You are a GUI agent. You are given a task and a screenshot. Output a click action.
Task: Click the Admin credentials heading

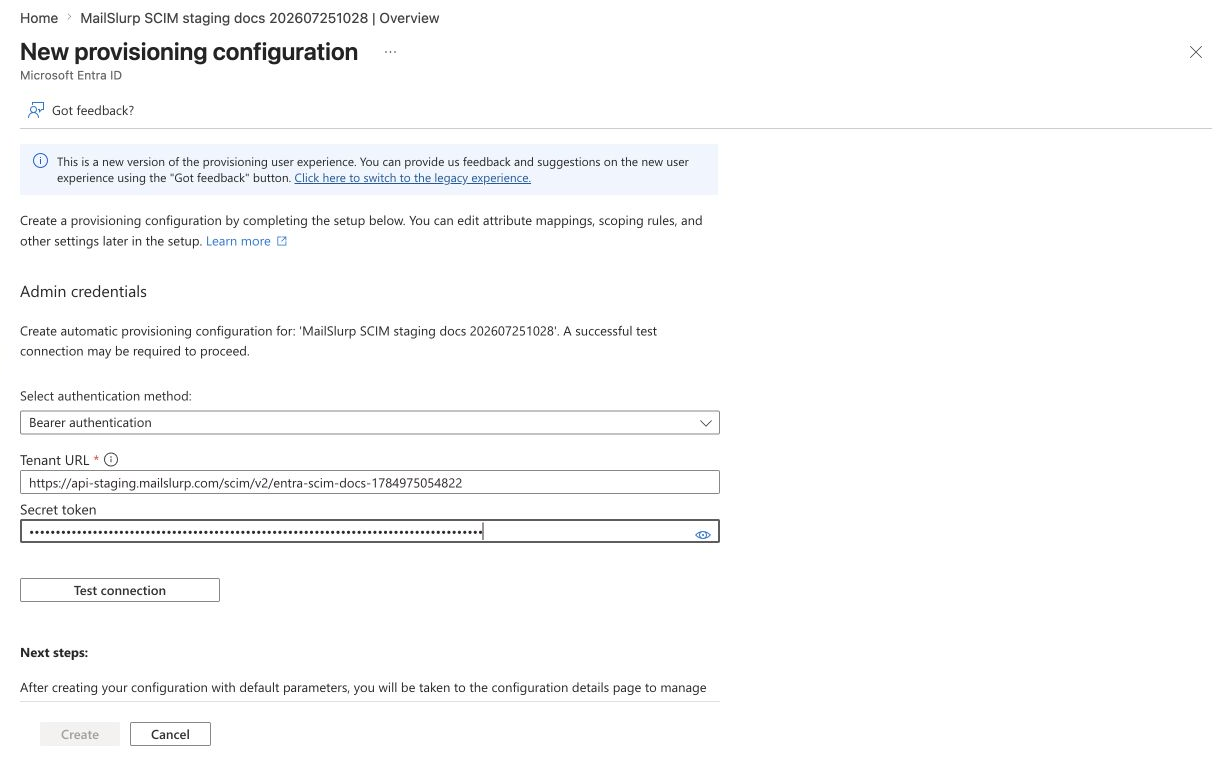pyautogui.click(x=83, y=292)
